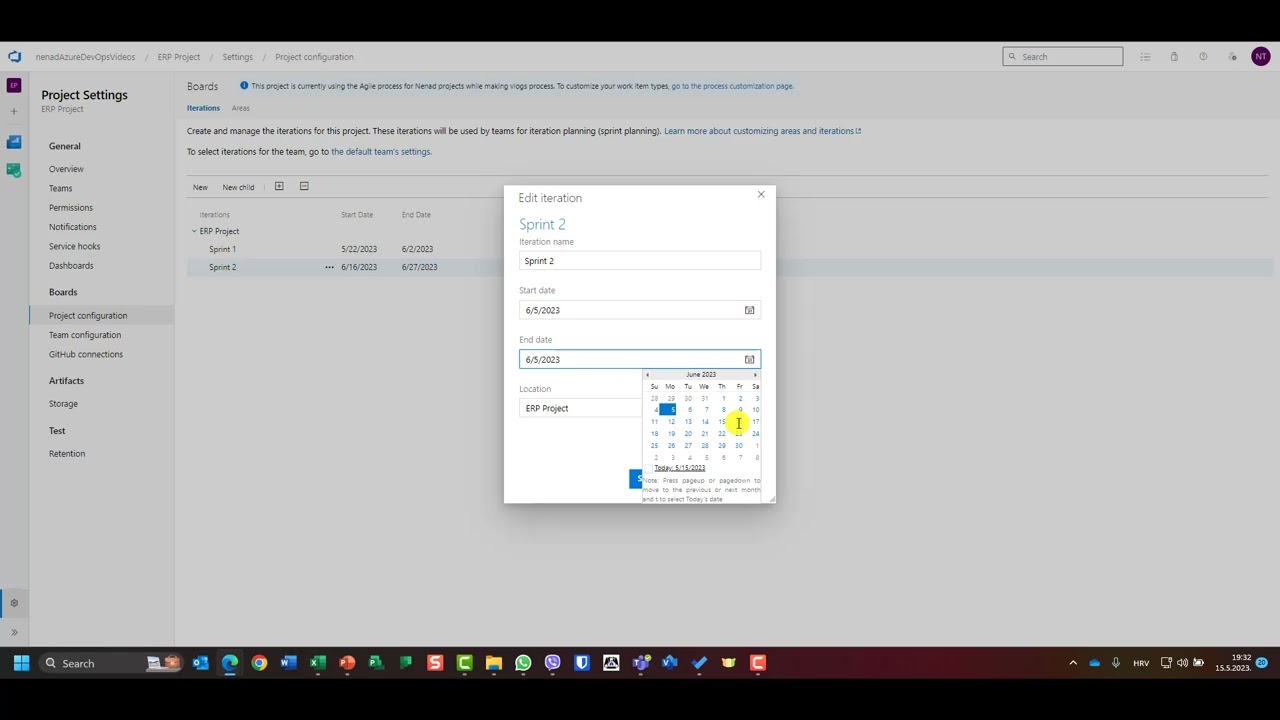The width and height of the screenshot is (1280, 720).
Task: Open Permissions settings page
Action: click(71, 208)
